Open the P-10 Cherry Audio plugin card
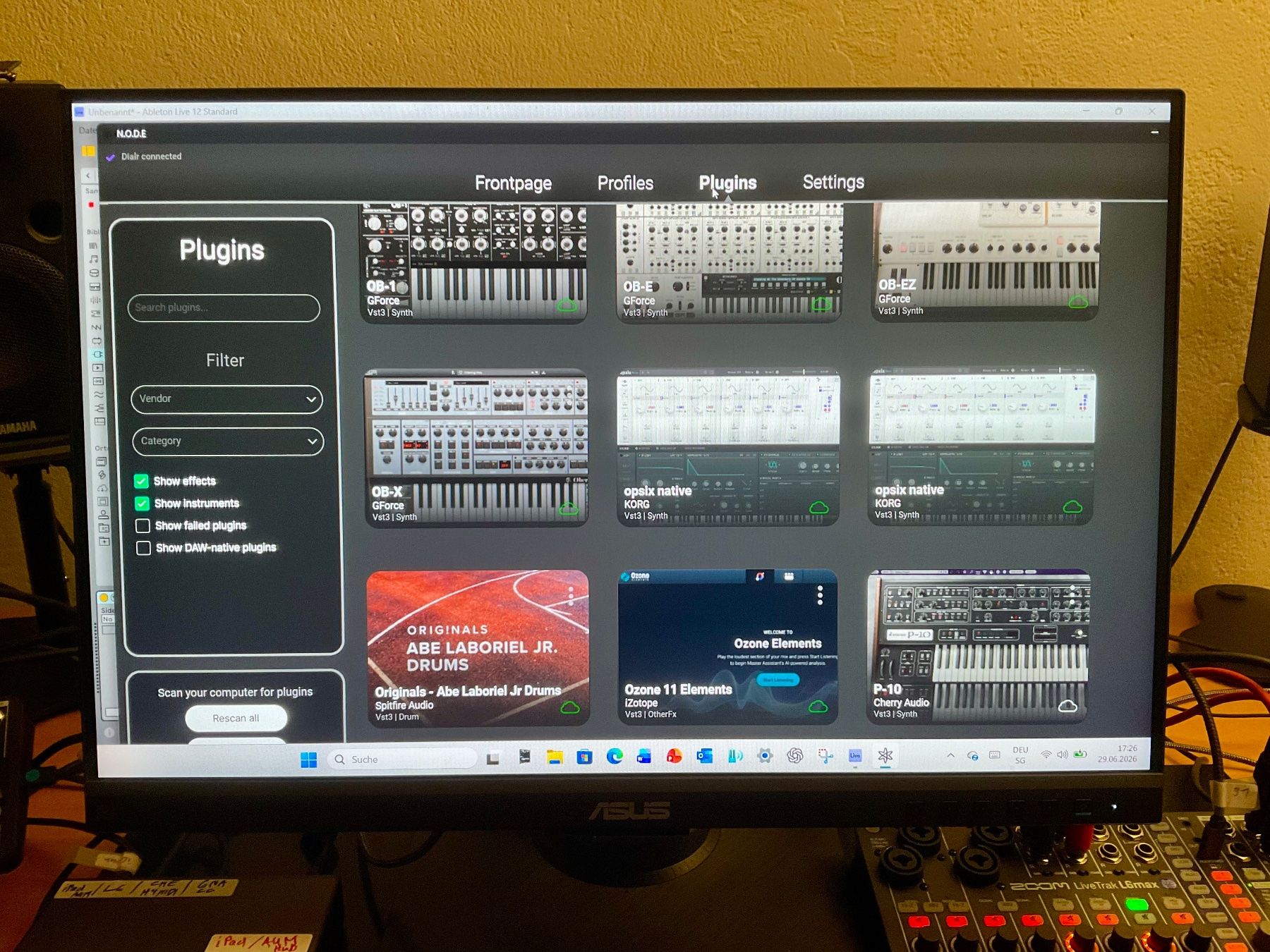Screen dimensions: 1270x952 click(x=979, y=646)
